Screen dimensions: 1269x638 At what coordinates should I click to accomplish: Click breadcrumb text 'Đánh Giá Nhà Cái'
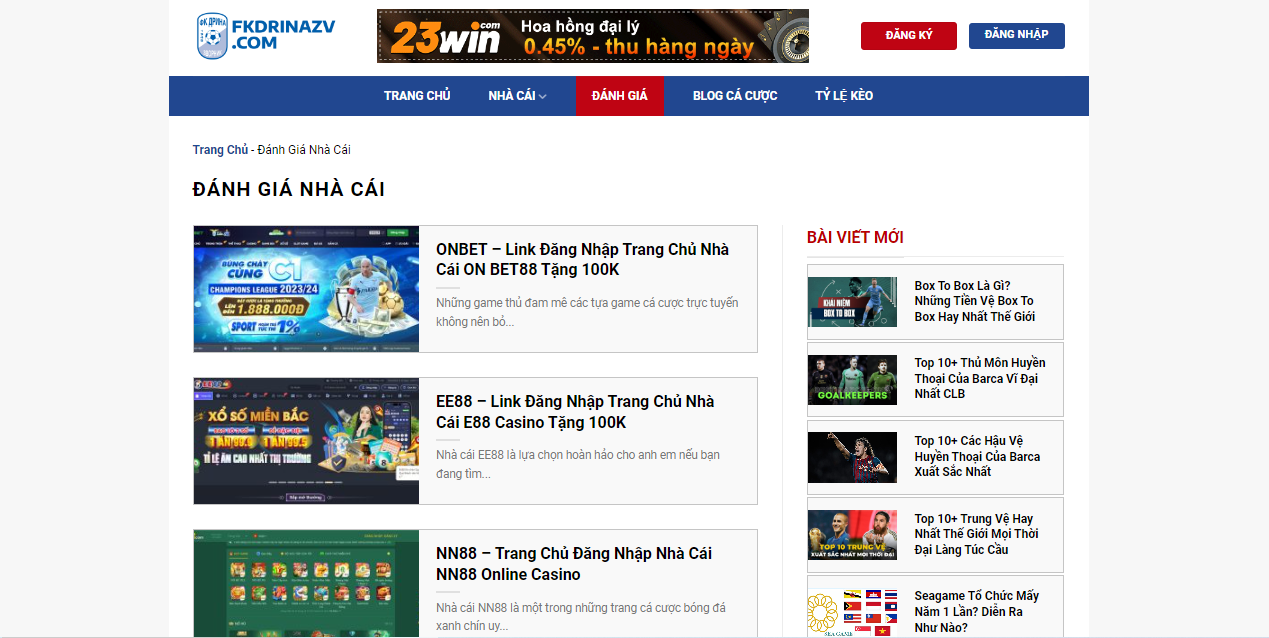[x=304, y=150]
